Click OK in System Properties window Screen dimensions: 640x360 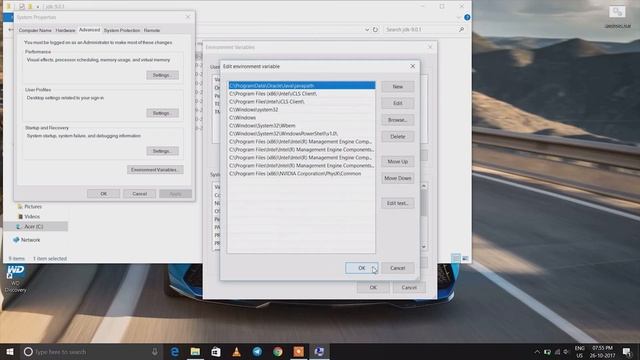click(x=104, y=194)
